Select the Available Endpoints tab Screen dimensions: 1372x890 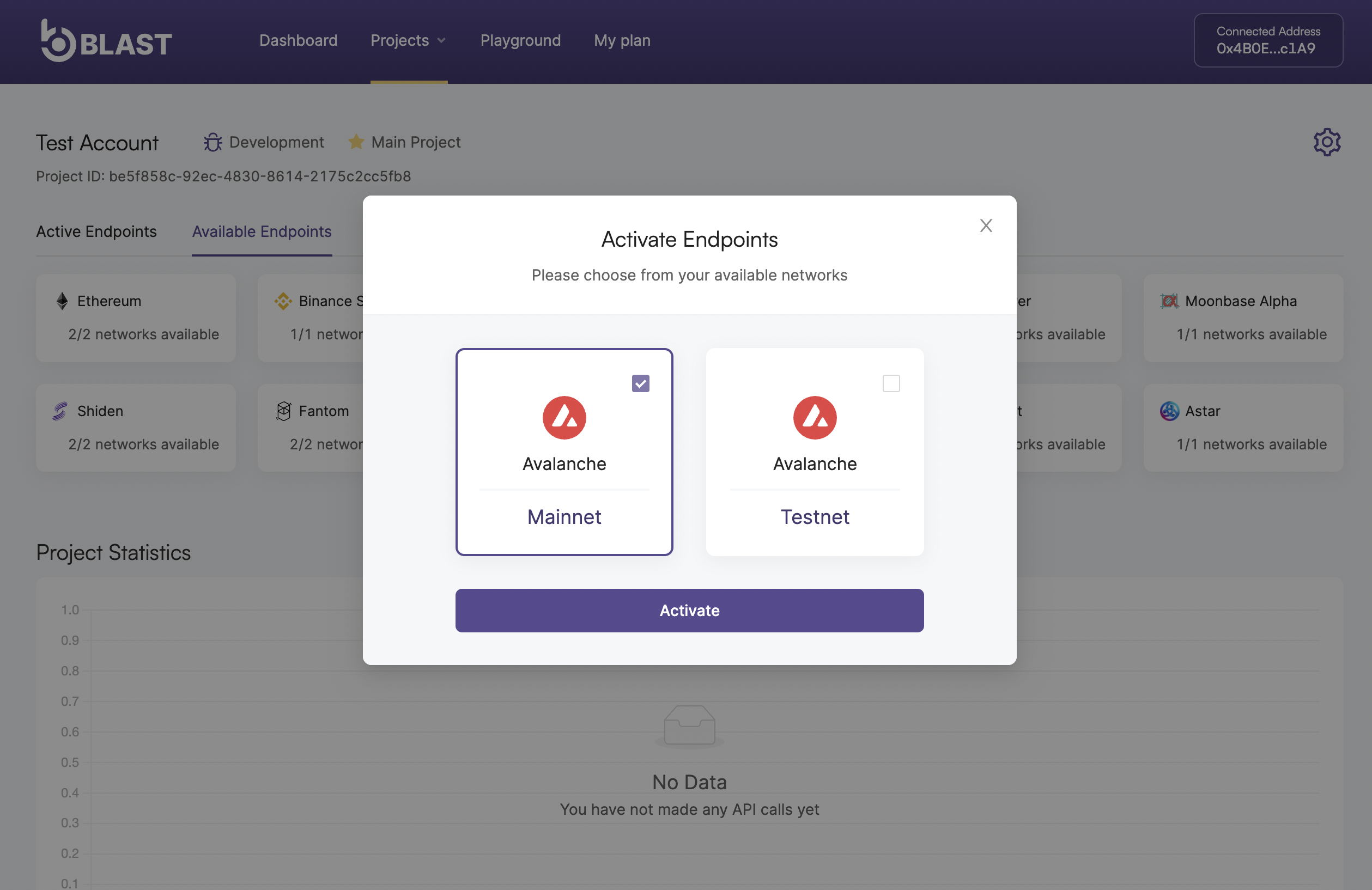[262, 231]
